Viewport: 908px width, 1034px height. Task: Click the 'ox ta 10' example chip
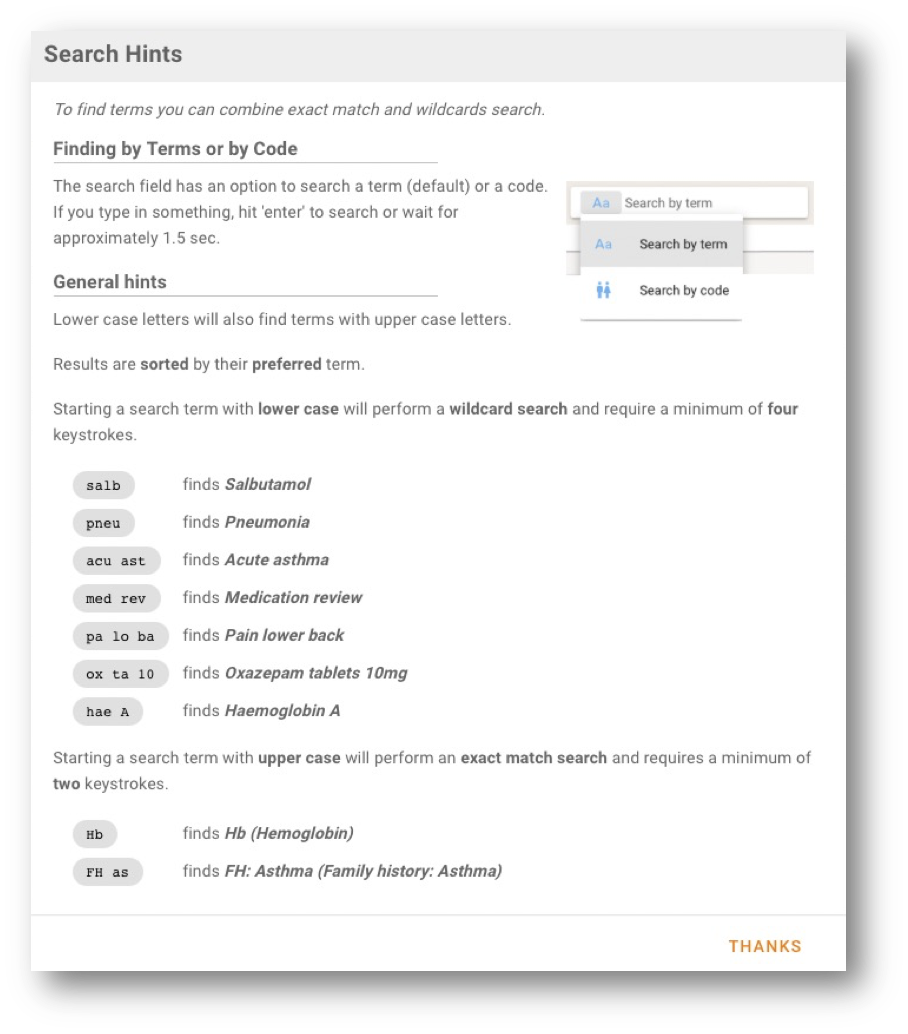pyautogui.click(x=120, y=674)
